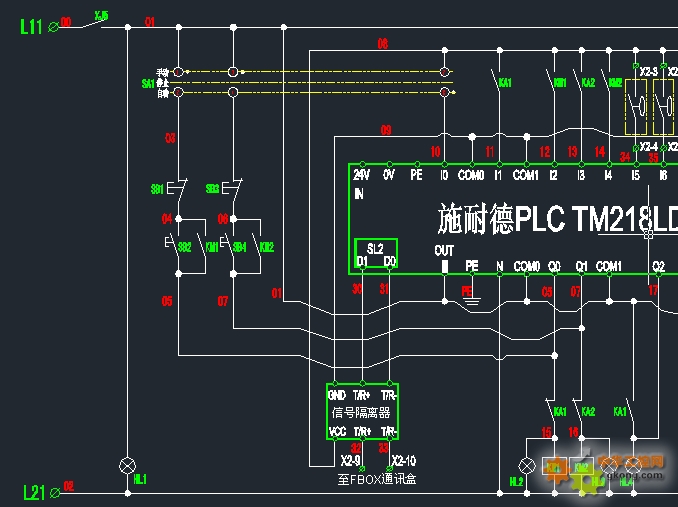Select PLC input terminal I5 label
The width and height of the screenshot is (678, 507).
pos(635,175)
